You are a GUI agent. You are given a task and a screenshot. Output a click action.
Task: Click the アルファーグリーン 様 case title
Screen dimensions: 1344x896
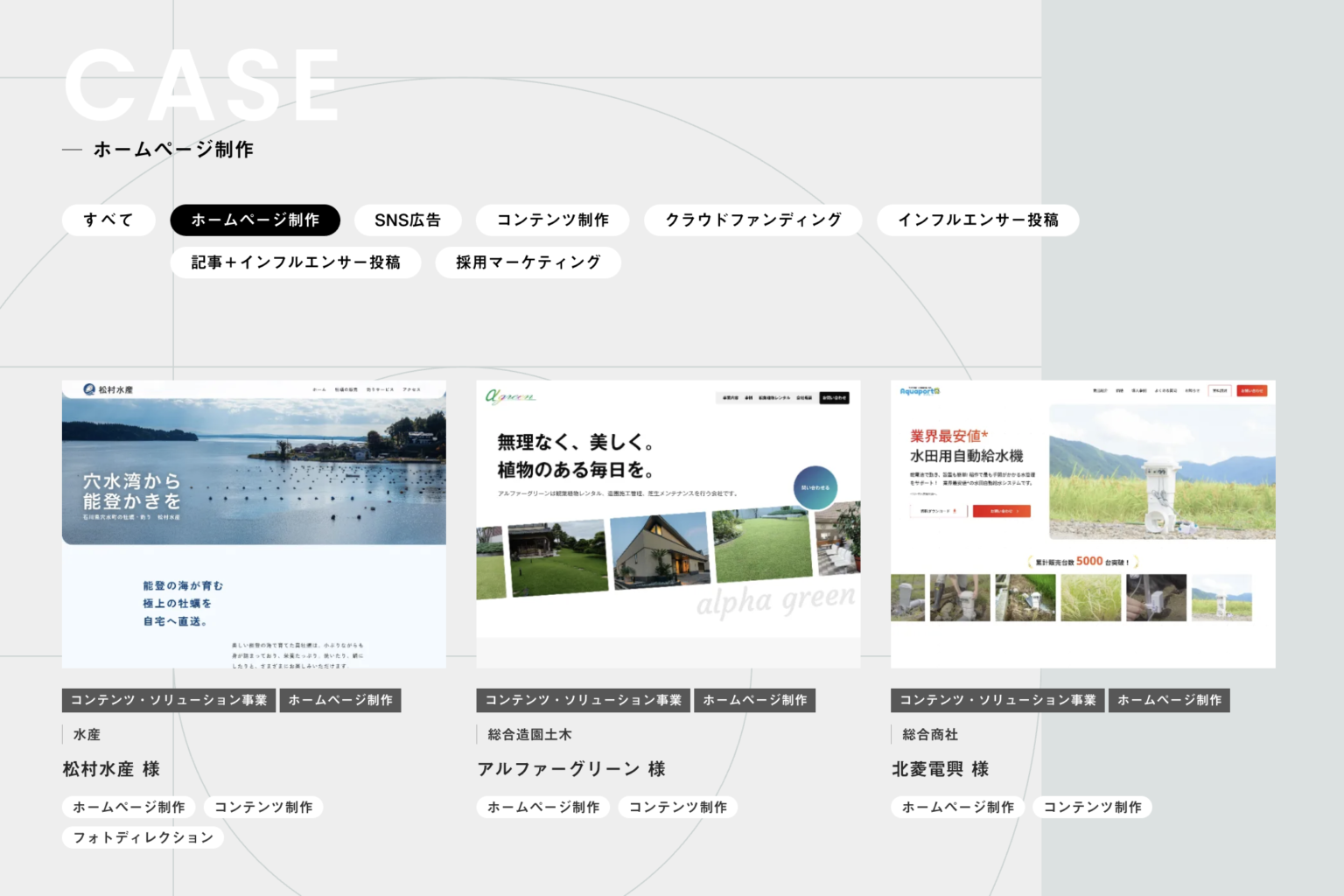(571, 769)
